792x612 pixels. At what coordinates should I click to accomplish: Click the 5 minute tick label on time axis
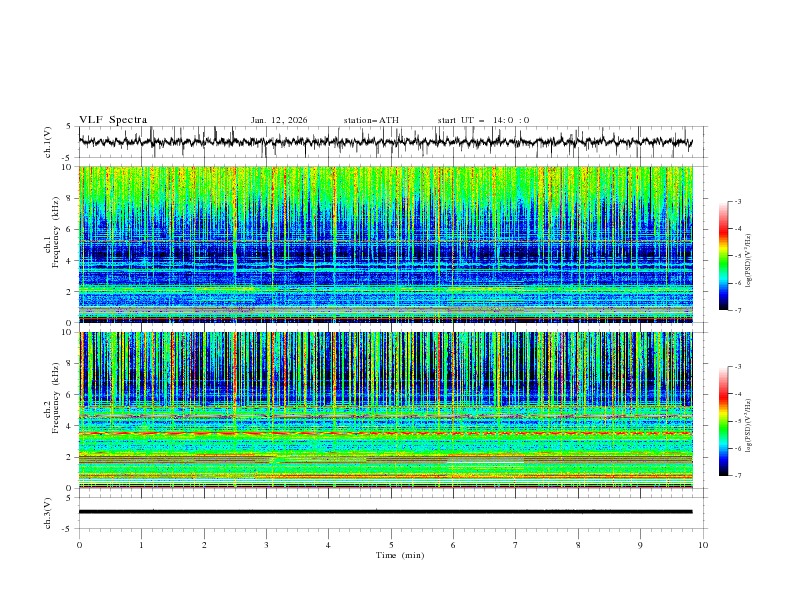point(391,545)
